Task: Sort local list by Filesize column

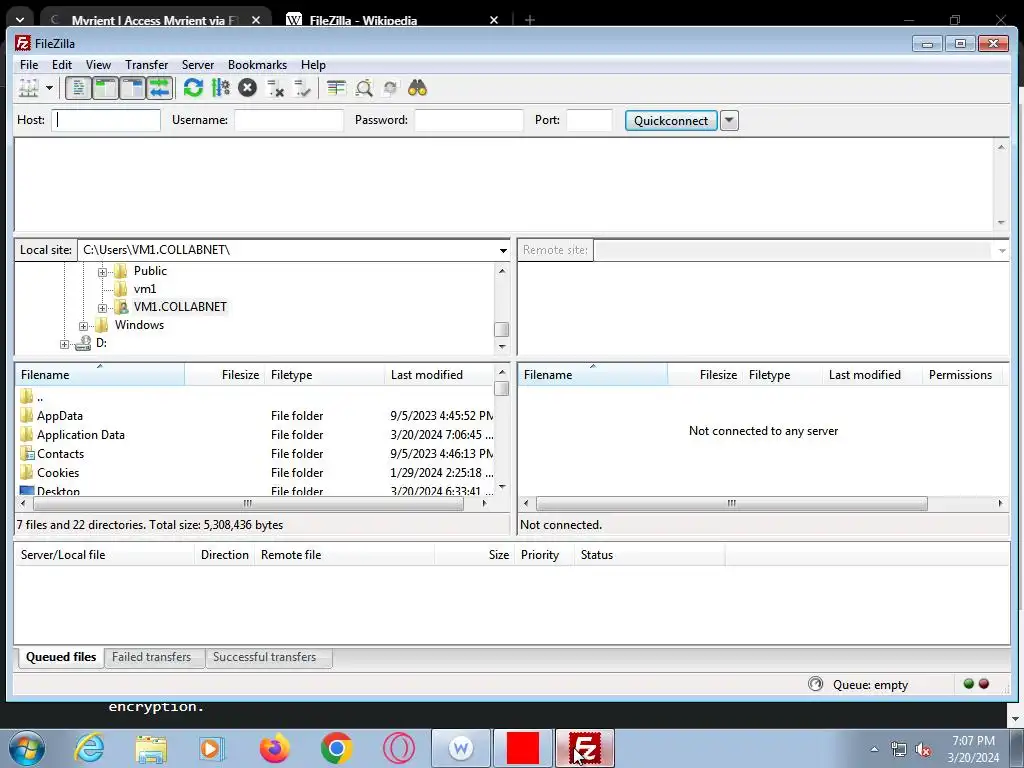Action: 225,375
